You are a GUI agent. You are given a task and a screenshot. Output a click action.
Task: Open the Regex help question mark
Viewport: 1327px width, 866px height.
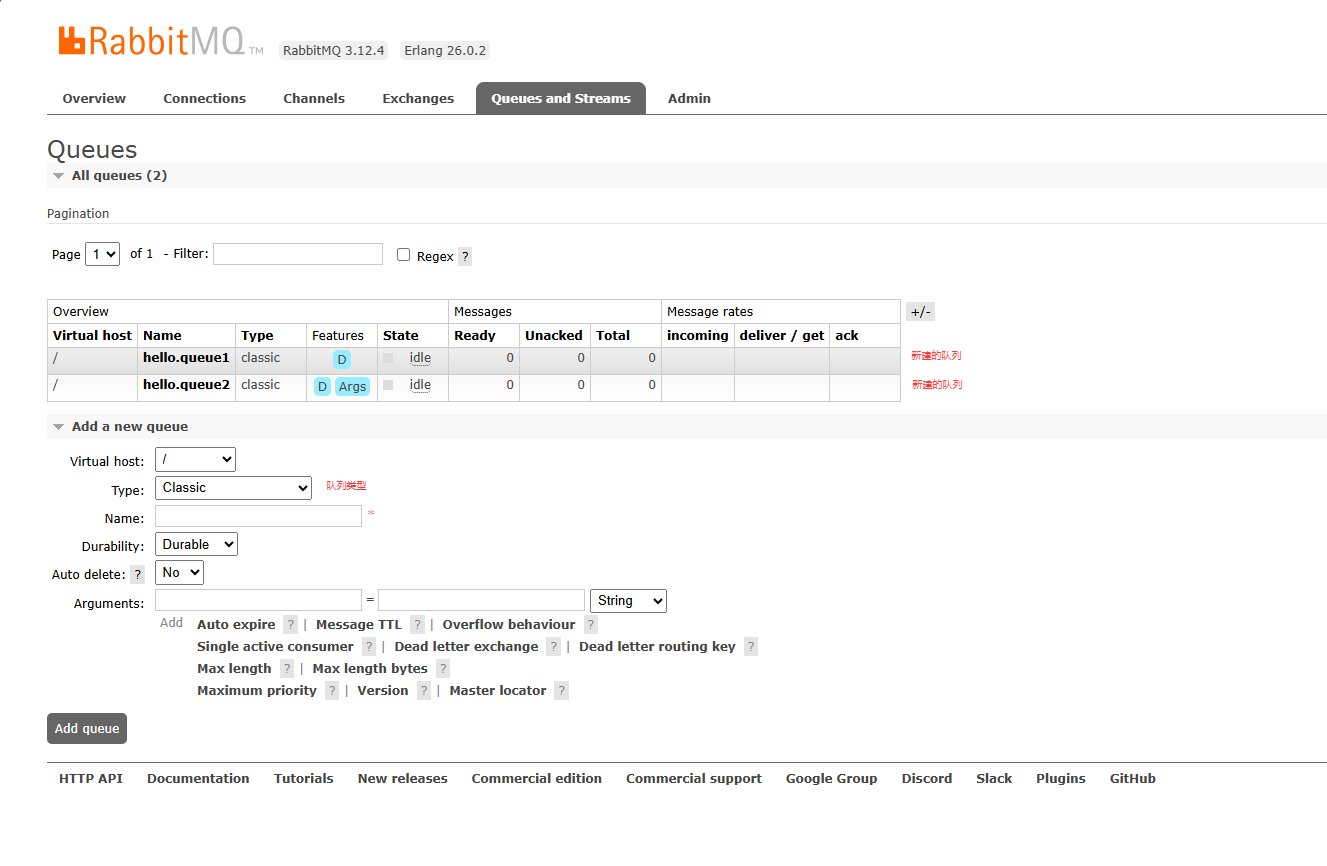click(465, 257)
